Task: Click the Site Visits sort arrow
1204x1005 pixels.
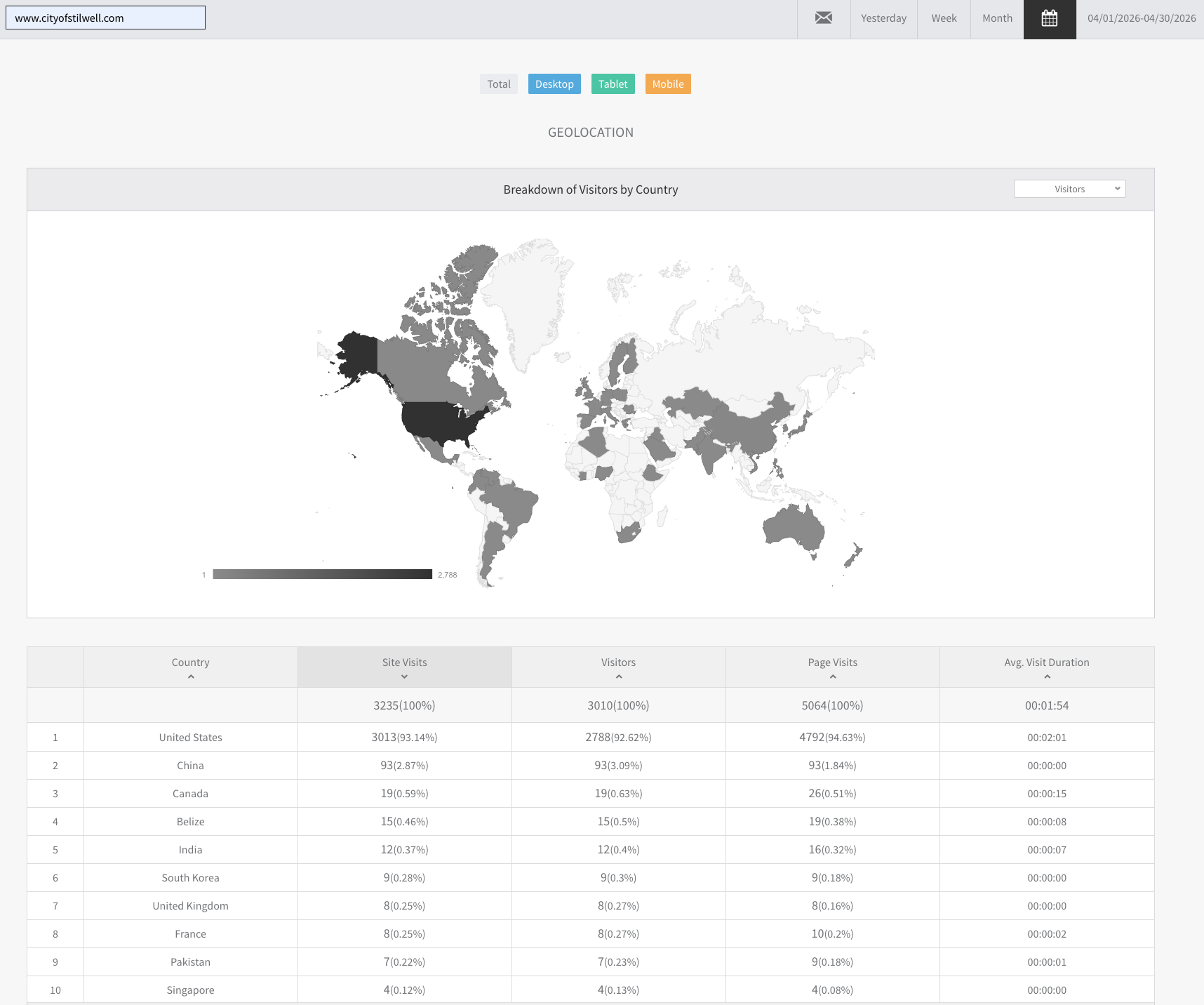Action: 404,677
